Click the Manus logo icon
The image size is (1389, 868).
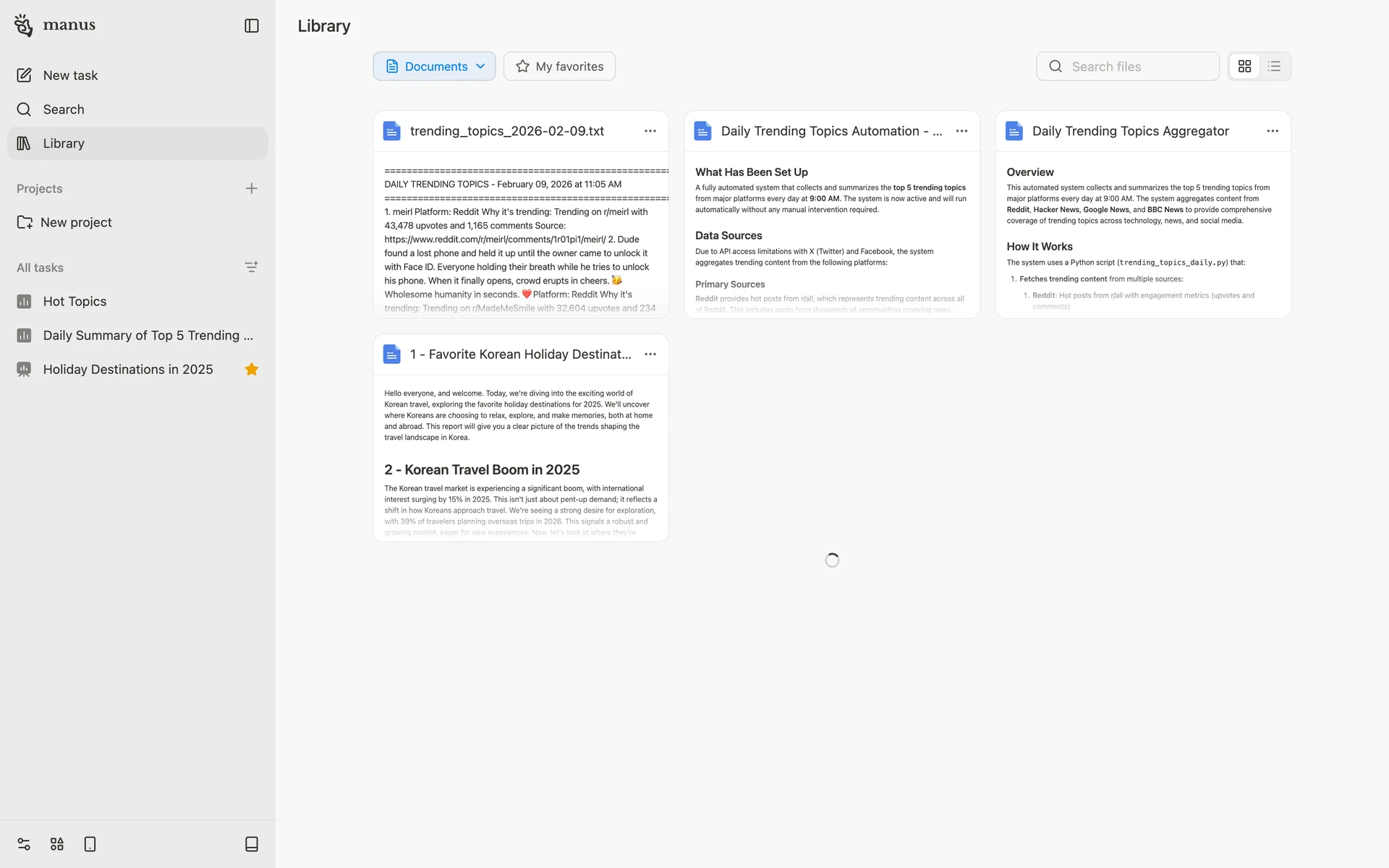[x=24, y=25]
